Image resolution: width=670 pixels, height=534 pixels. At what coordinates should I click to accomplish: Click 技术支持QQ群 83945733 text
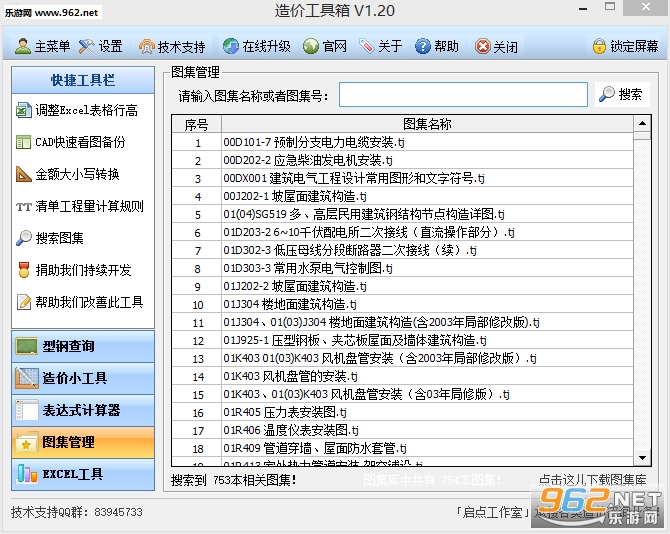click(77, 512)
